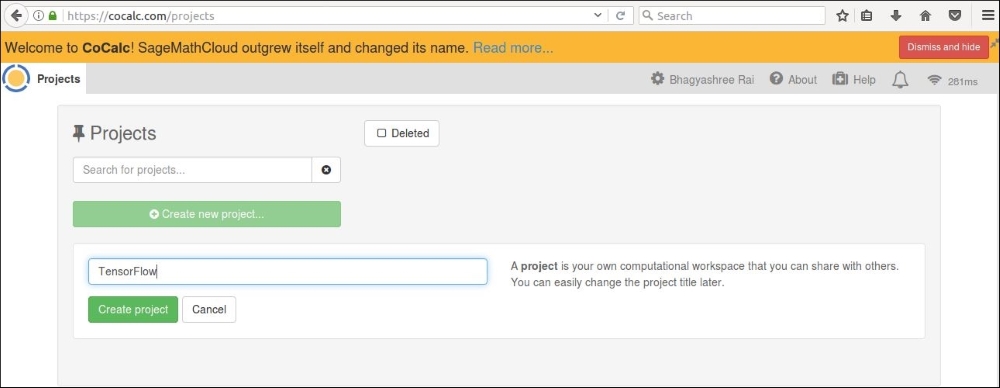Image resolution: width=1000 pixels, height=388 pixels.
Task: Go to browser home icon
Action: click(x=925, y=16)
